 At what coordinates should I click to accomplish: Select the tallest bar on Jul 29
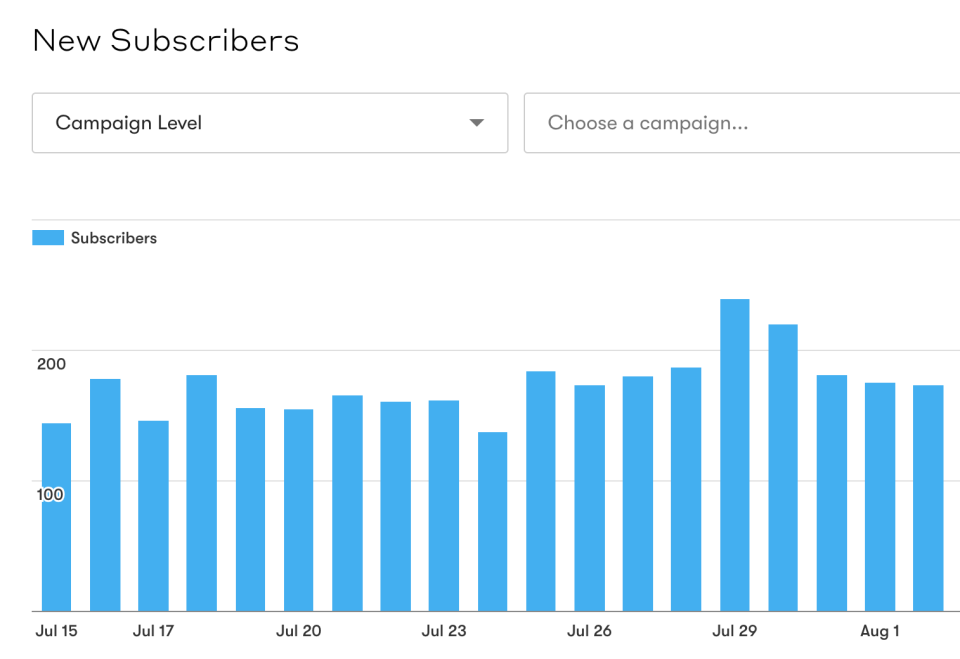(734, 450)
